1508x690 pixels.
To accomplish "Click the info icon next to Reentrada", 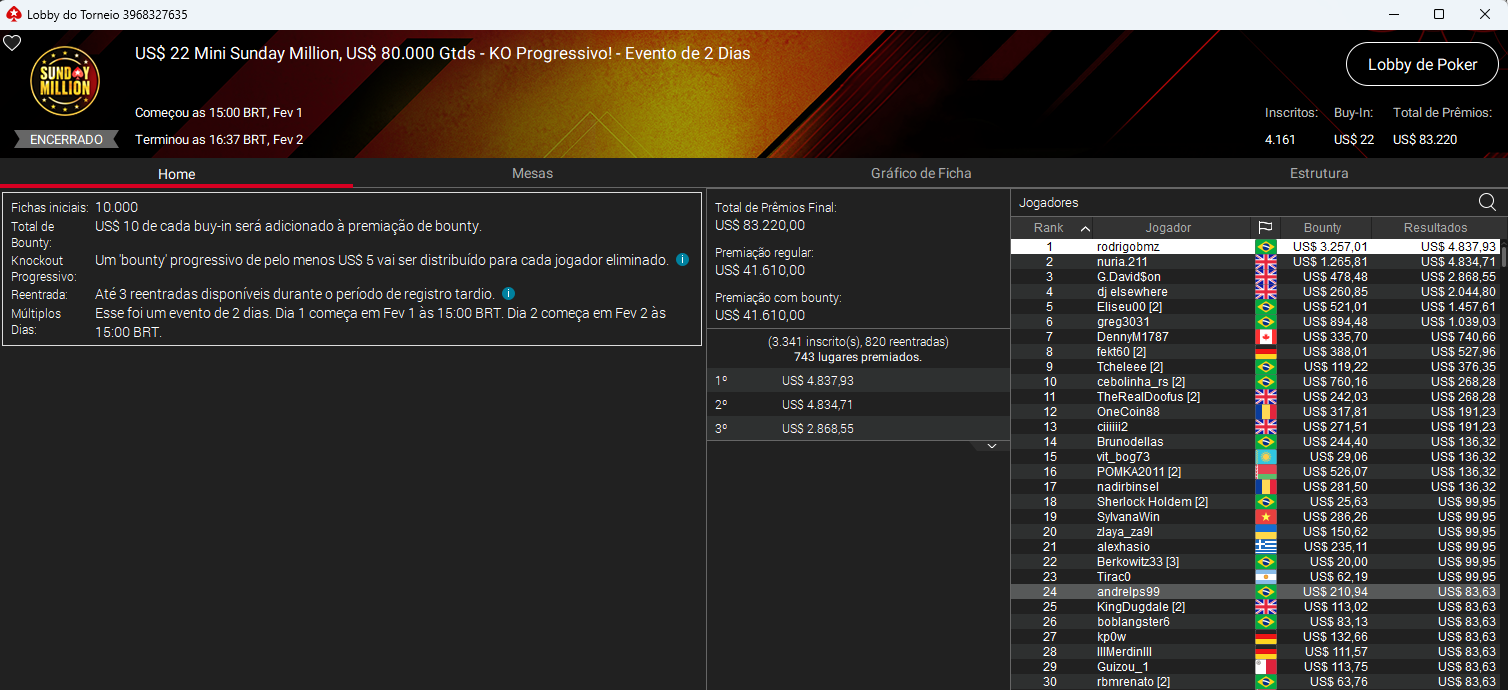I will (510, 294).
